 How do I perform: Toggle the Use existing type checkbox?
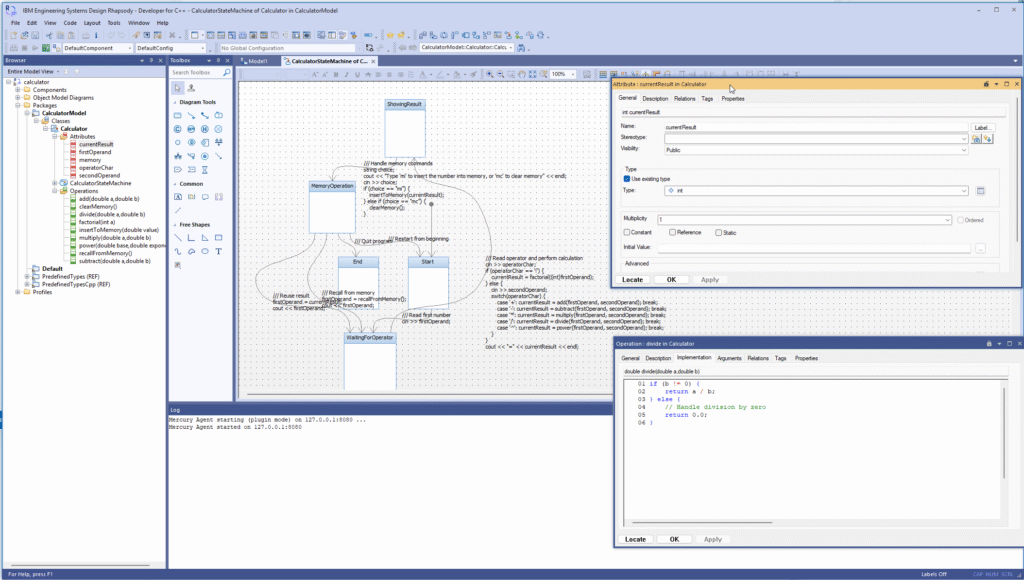627,179
